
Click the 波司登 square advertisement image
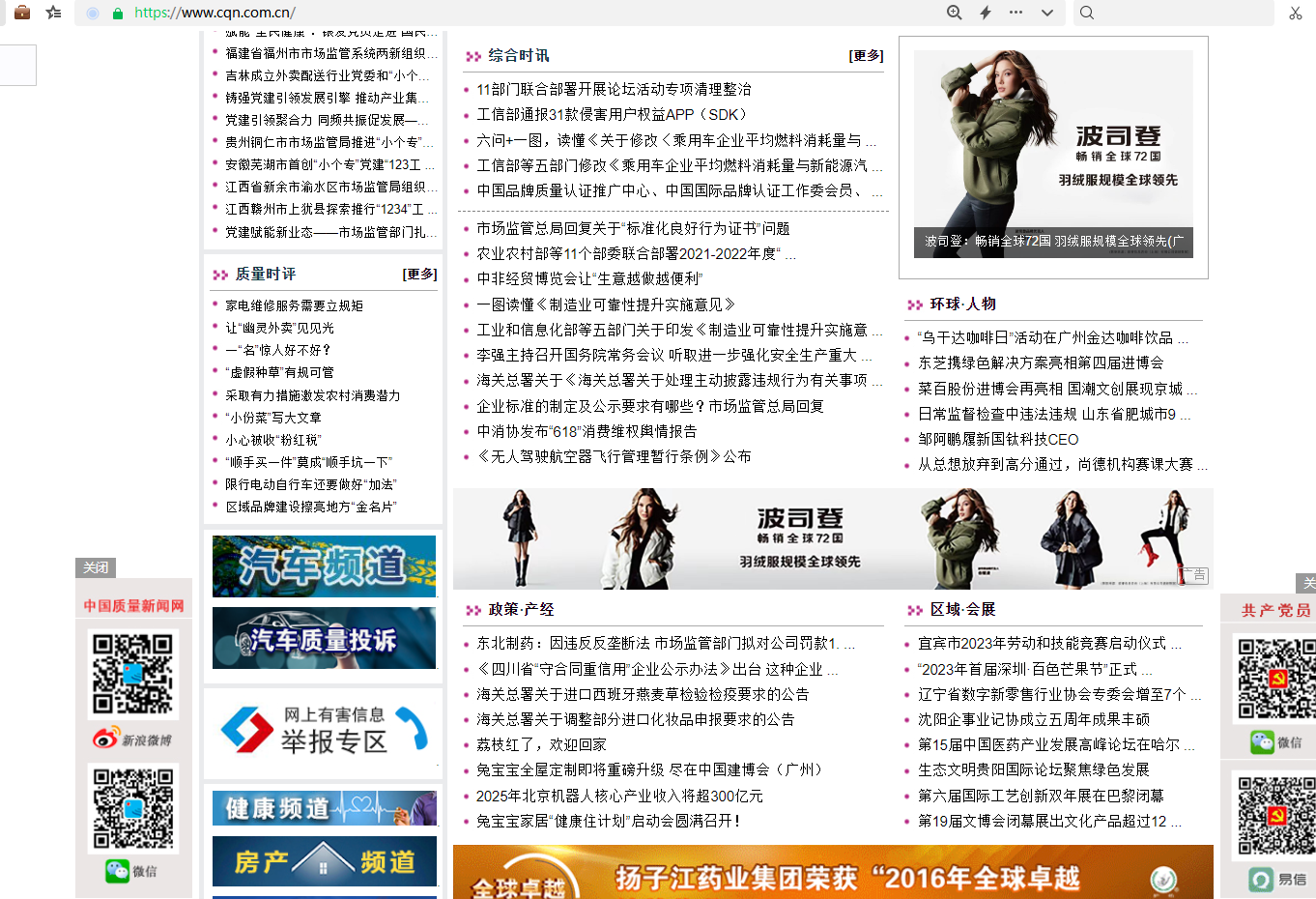coord(1053,155)
